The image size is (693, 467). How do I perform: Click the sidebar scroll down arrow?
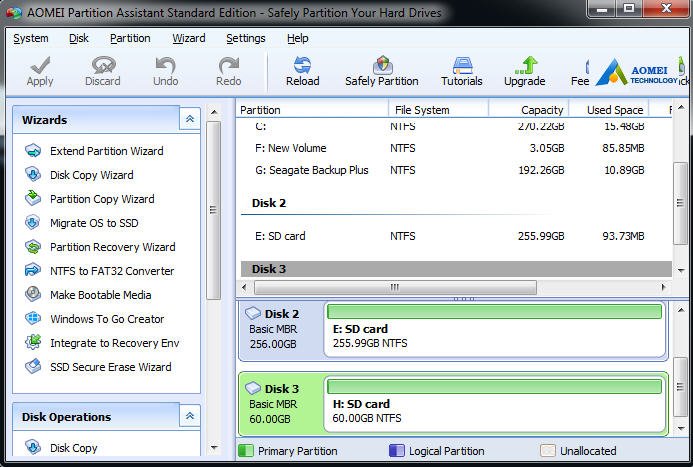[x=214, y=448]
